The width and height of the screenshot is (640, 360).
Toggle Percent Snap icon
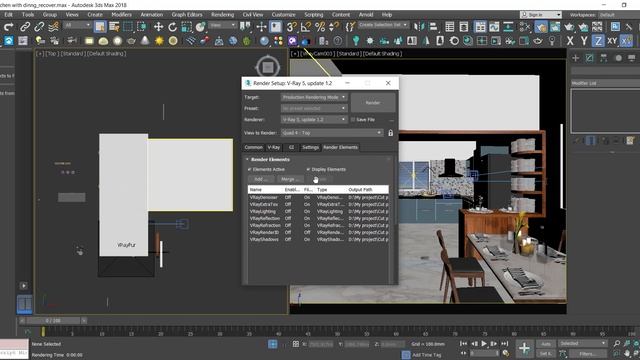[x=320, y=27]
